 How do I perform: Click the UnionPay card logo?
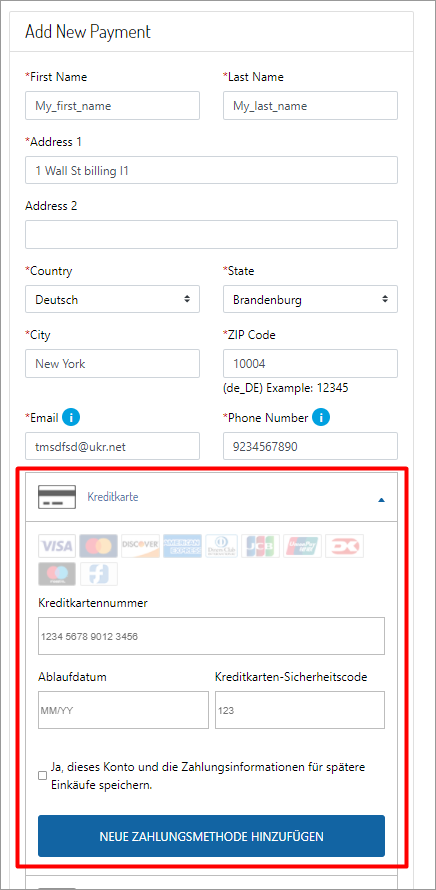coord(303,546)
